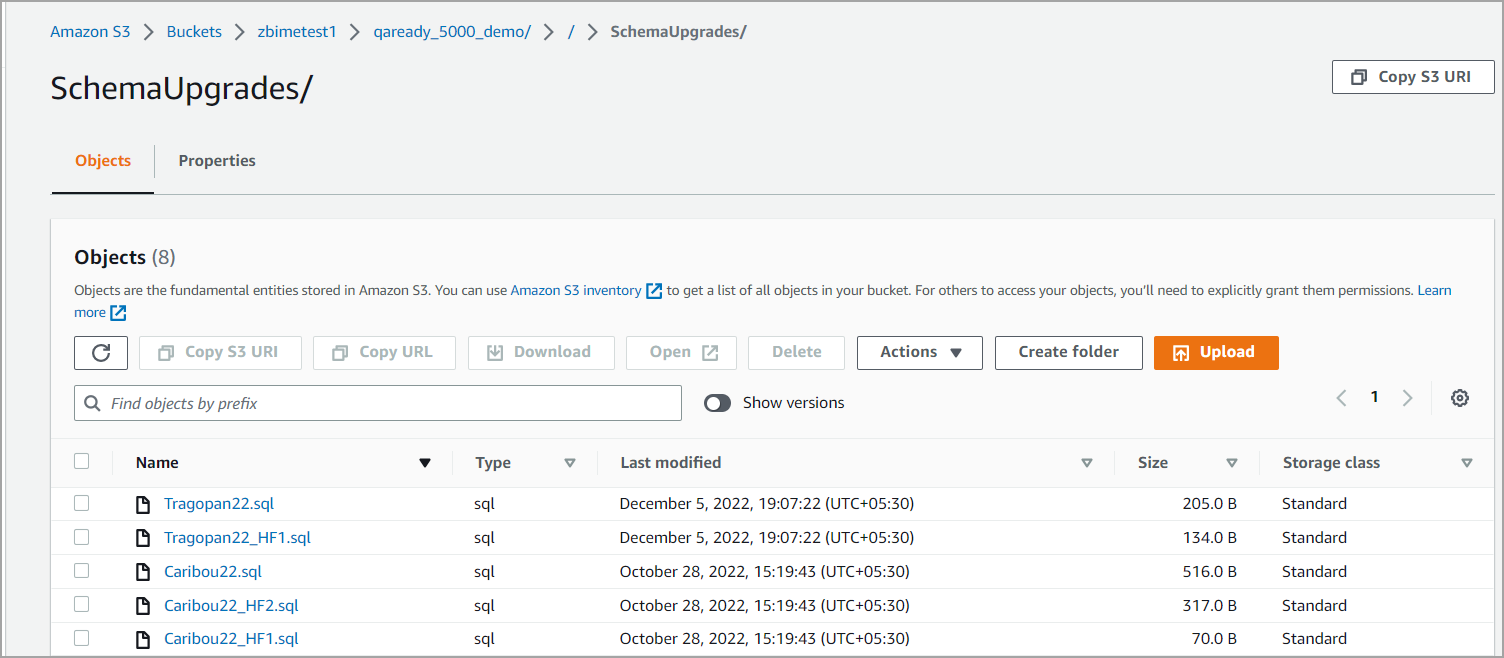Click the file icon beside Tragopan22_HF1.sql

143,538
